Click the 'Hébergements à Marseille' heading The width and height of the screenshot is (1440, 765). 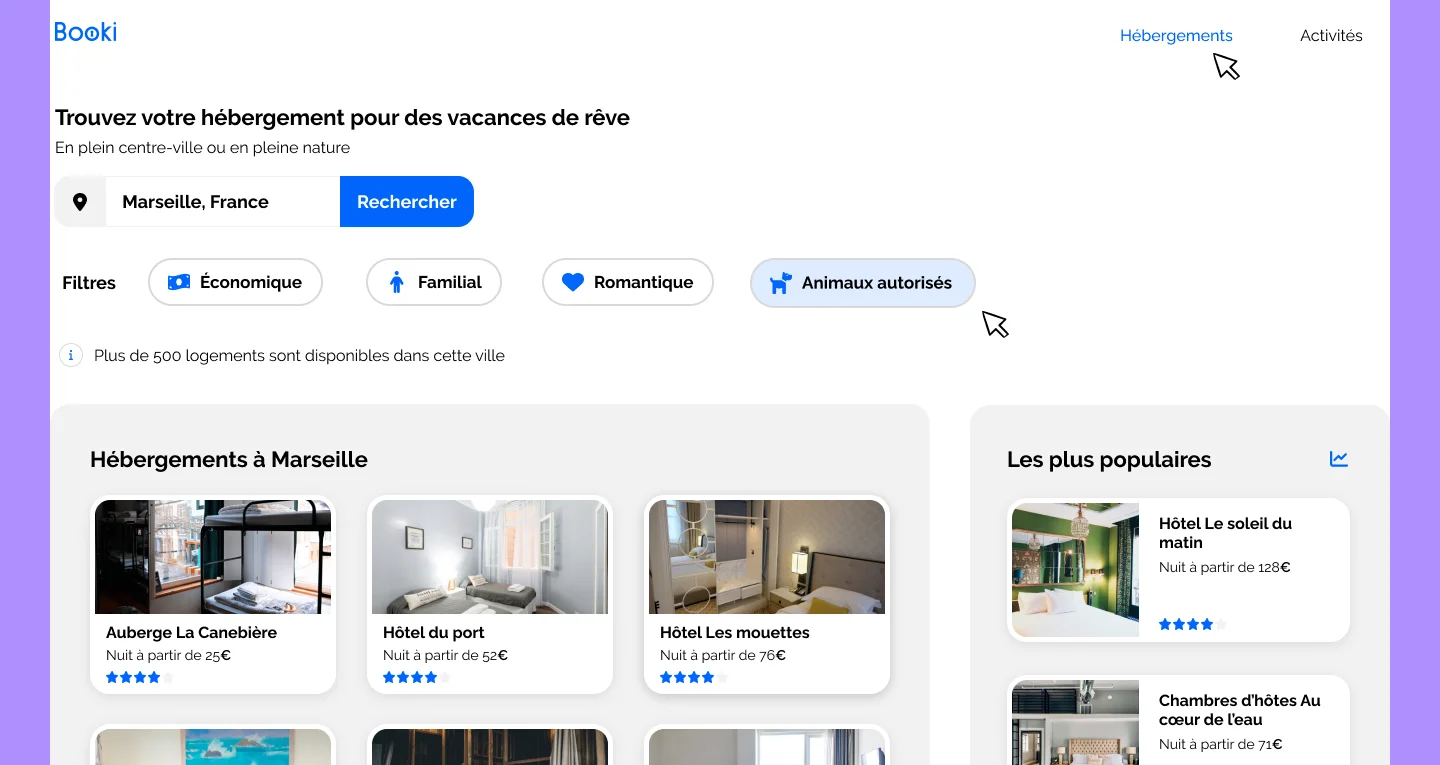click(x=229, y=460)
